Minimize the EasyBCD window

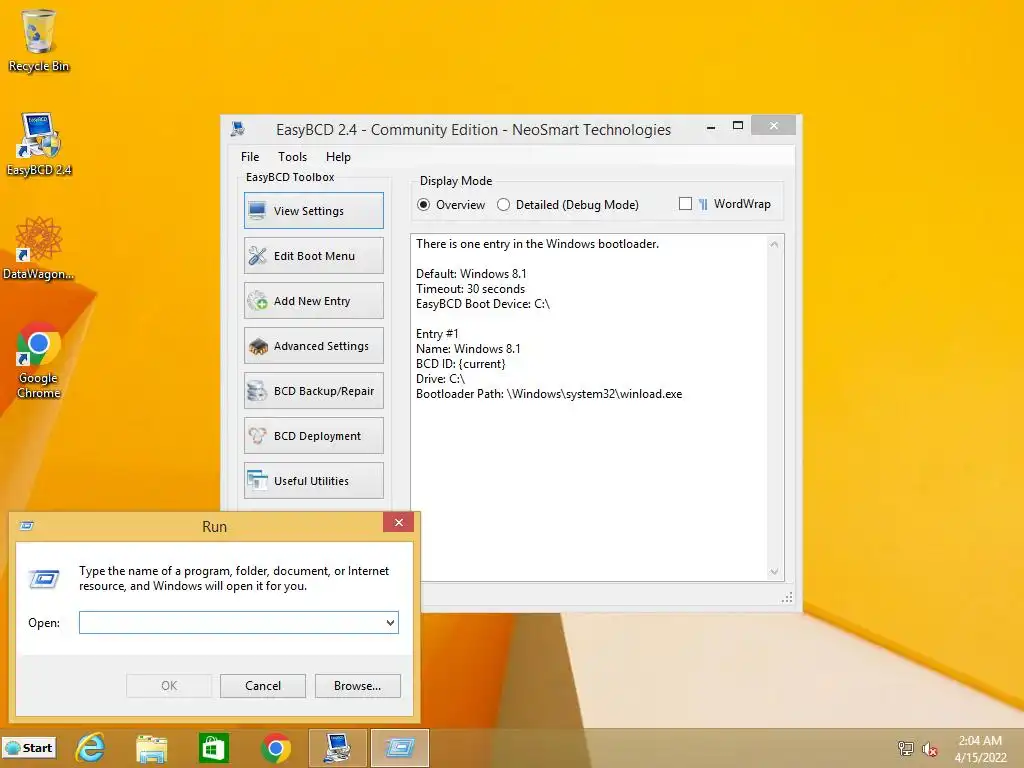click(x=711, y=127)
